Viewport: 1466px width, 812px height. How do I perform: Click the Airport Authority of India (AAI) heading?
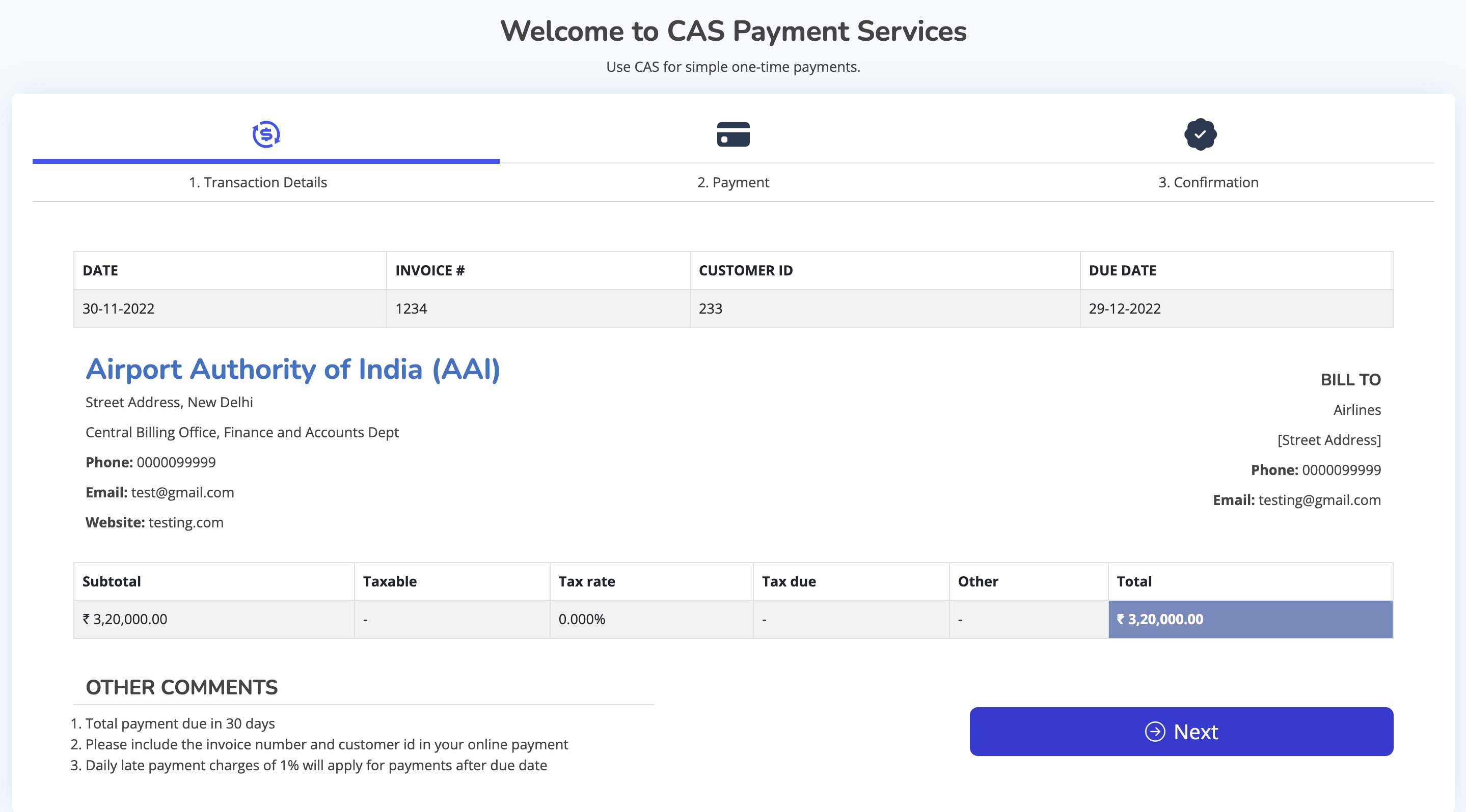tap(293, 369)
